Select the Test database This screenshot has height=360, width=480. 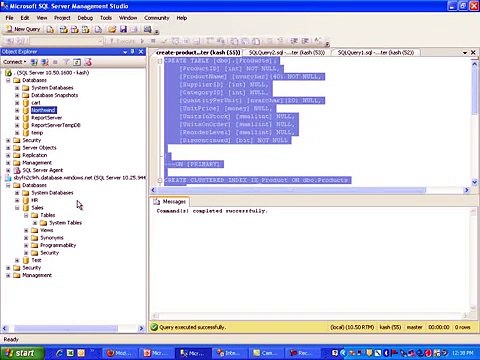click(x=36, y=260)
